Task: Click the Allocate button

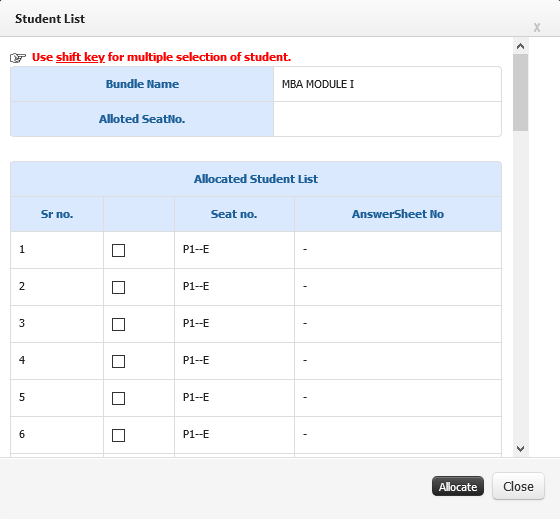Action: (458, 486)
